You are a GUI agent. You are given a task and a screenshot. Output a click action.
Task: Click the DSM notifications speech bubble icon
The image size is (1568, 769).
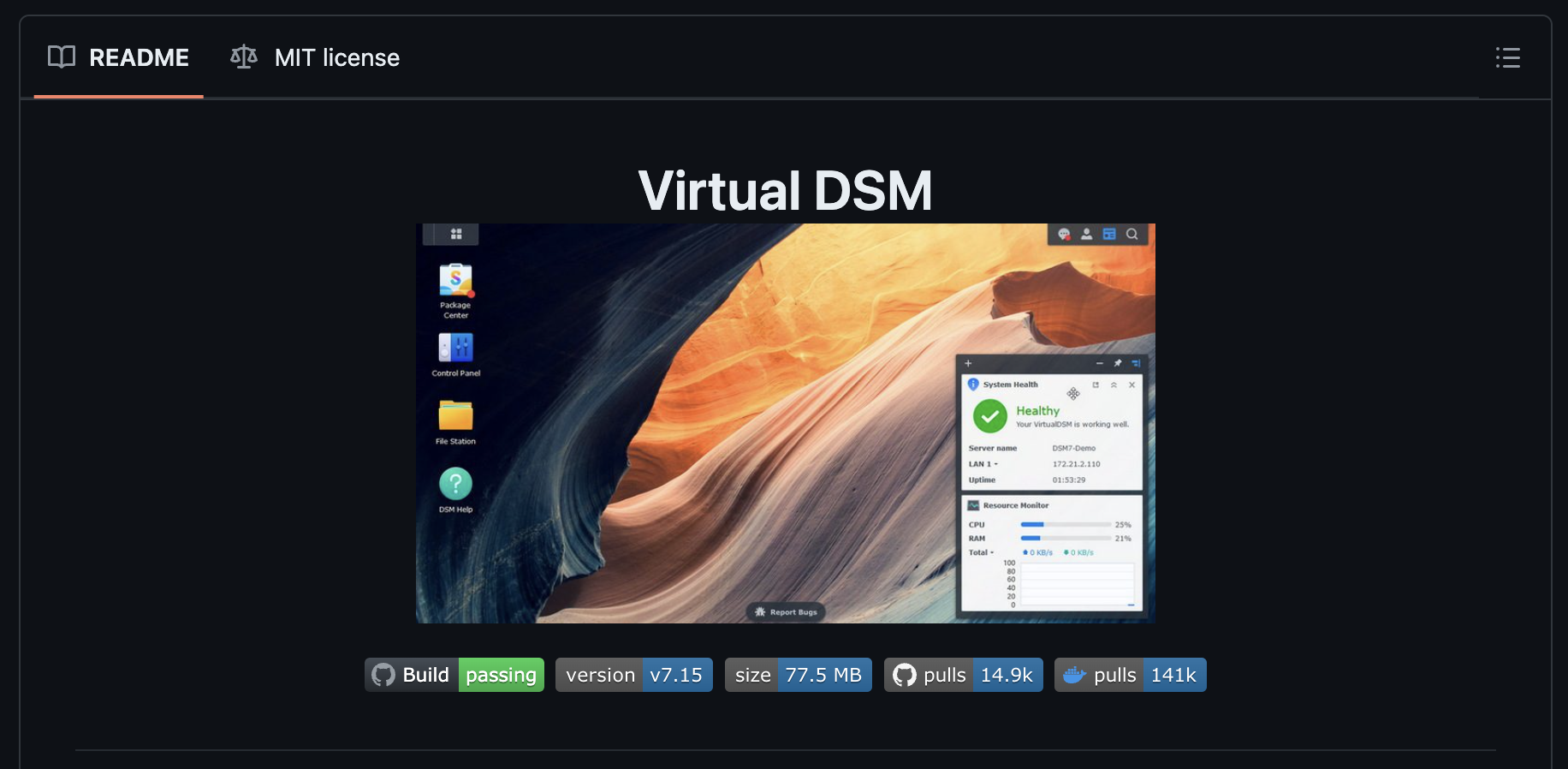click(1064, 234)
